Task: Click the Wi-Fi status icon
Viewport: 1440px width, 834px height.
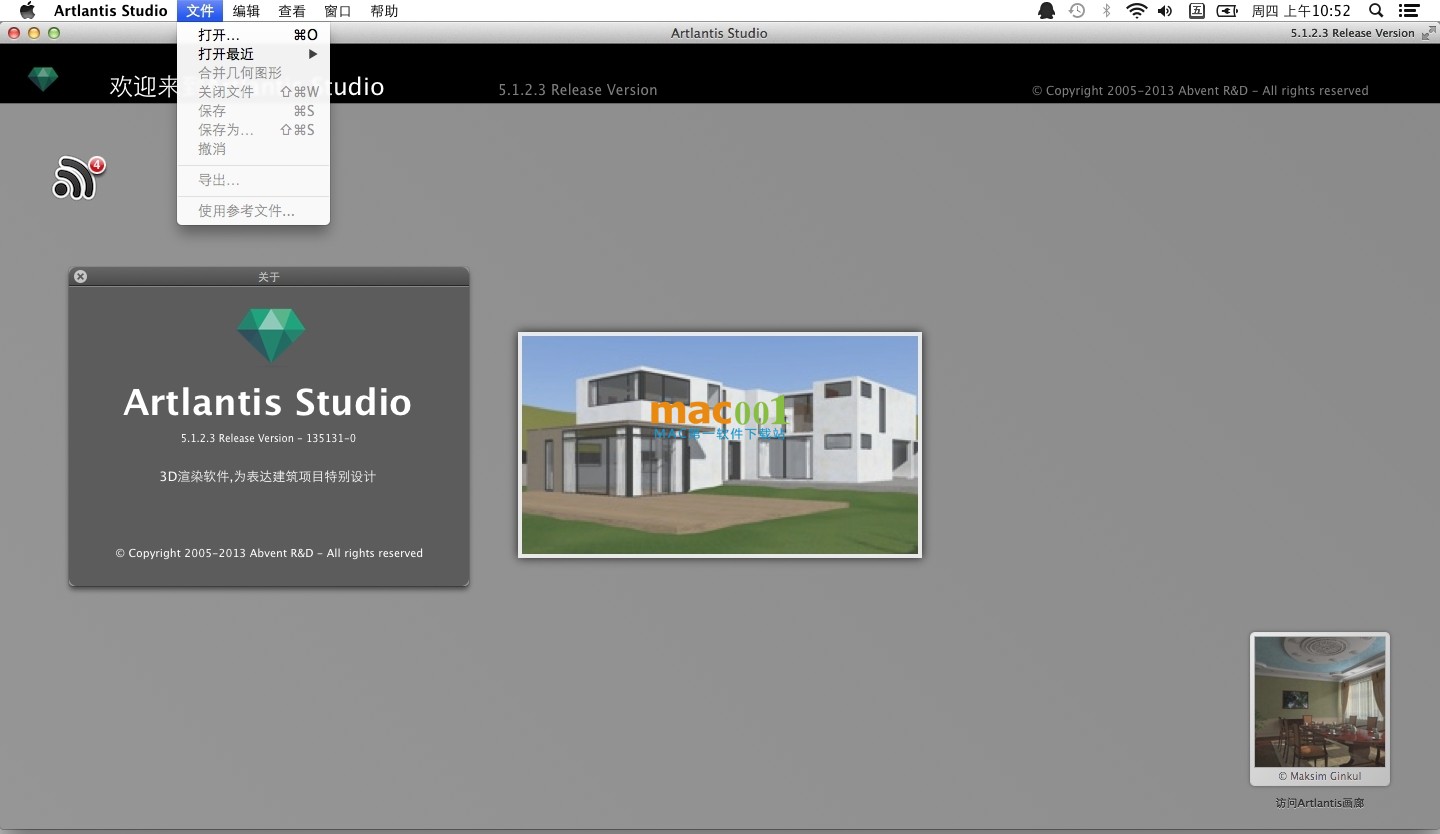Action: pyautogui.click(x=1136, y=11)
